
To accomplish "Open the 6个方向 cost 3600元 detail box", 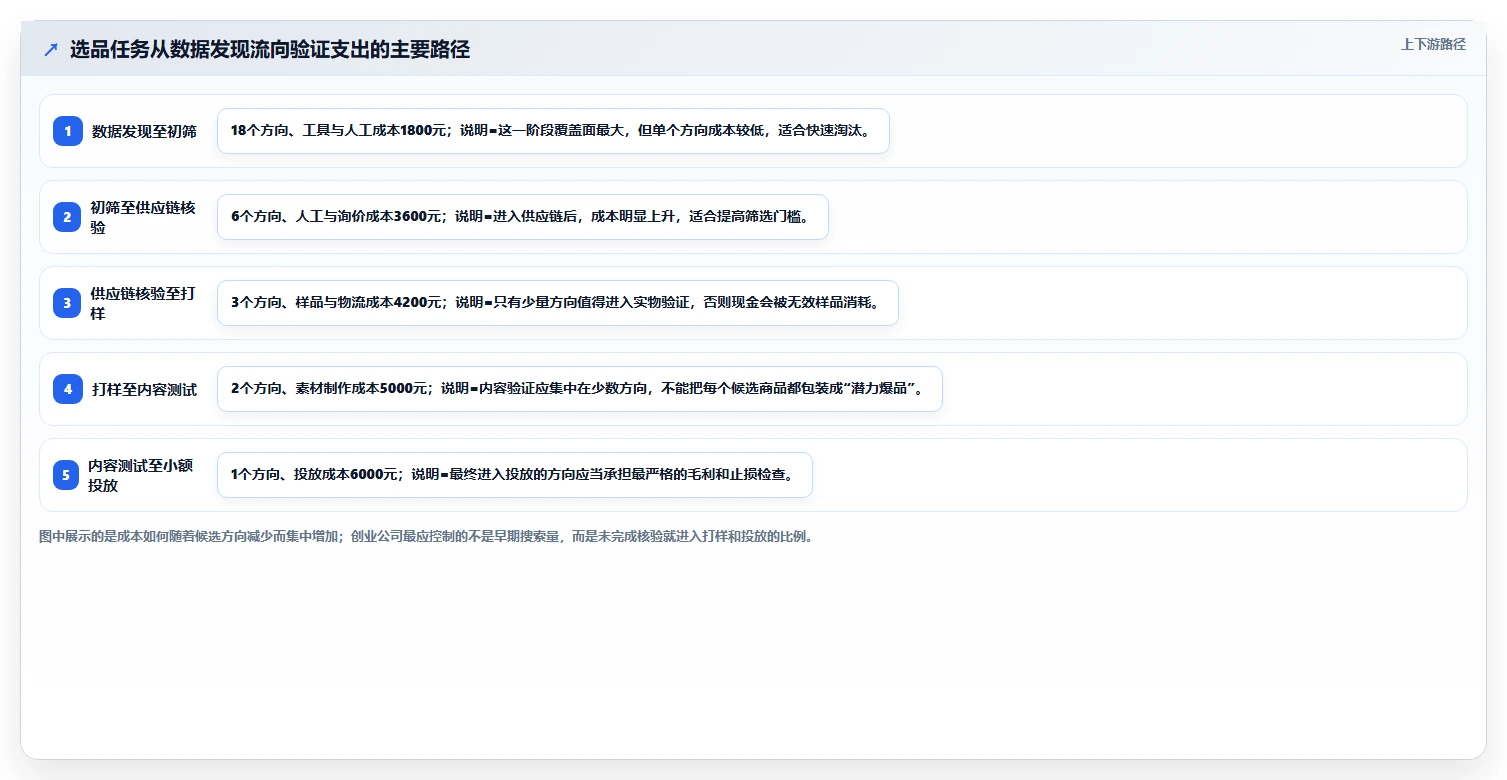I will [523, 217].
